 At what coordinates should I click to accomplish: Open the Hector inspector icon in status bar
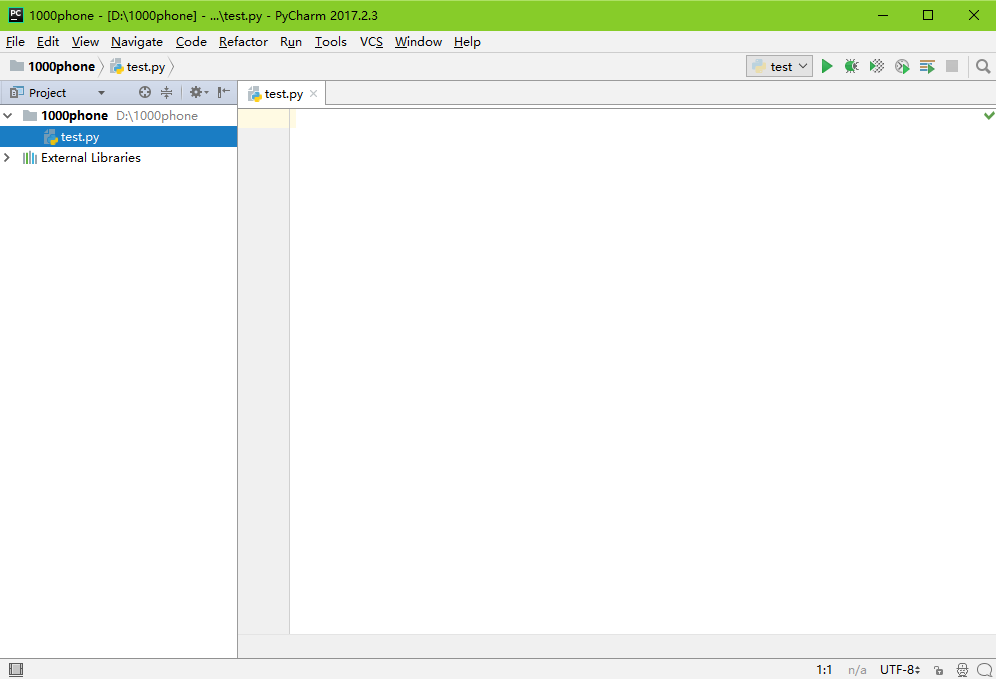[x=962, y=670]
